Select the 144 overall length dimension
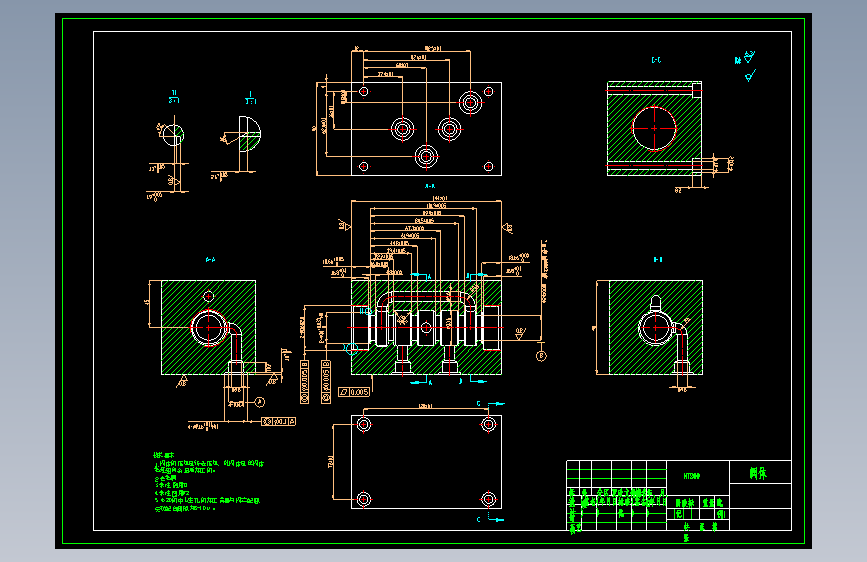The image size is (867, 562). click(440, 198)
